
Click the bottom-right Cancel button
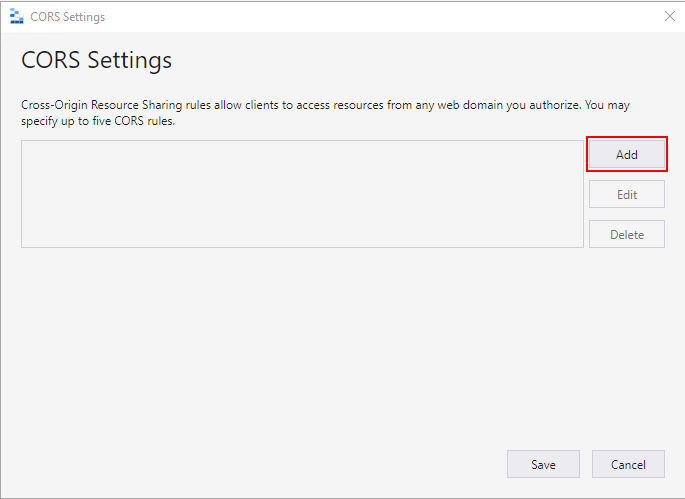click(628, 464)
